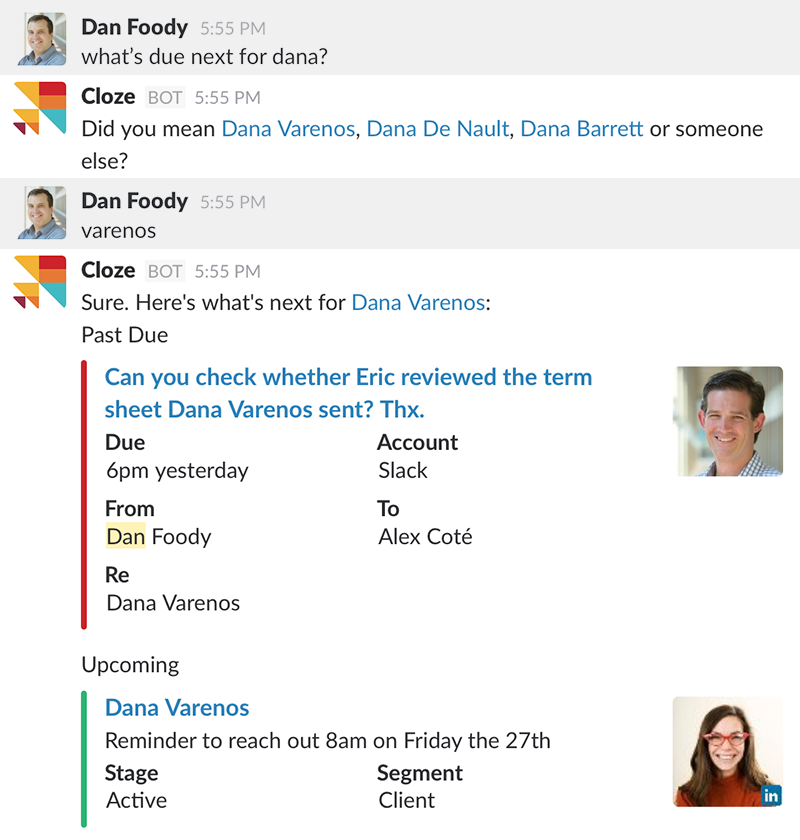The width and height of the screenshot is (800, 840).
Task: Open the Dana Varenos link in the reminder card
Action: [176, 708]
